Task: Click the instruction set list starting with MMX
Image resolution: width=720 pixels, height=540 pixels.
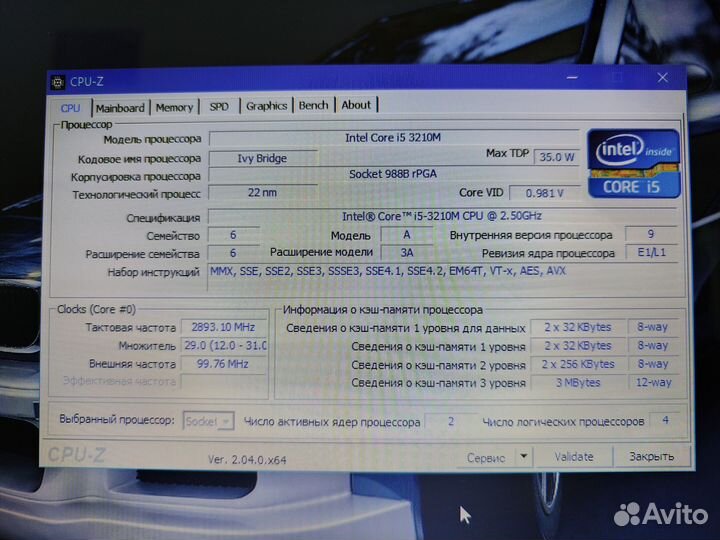Action: [x=388, y=271]
